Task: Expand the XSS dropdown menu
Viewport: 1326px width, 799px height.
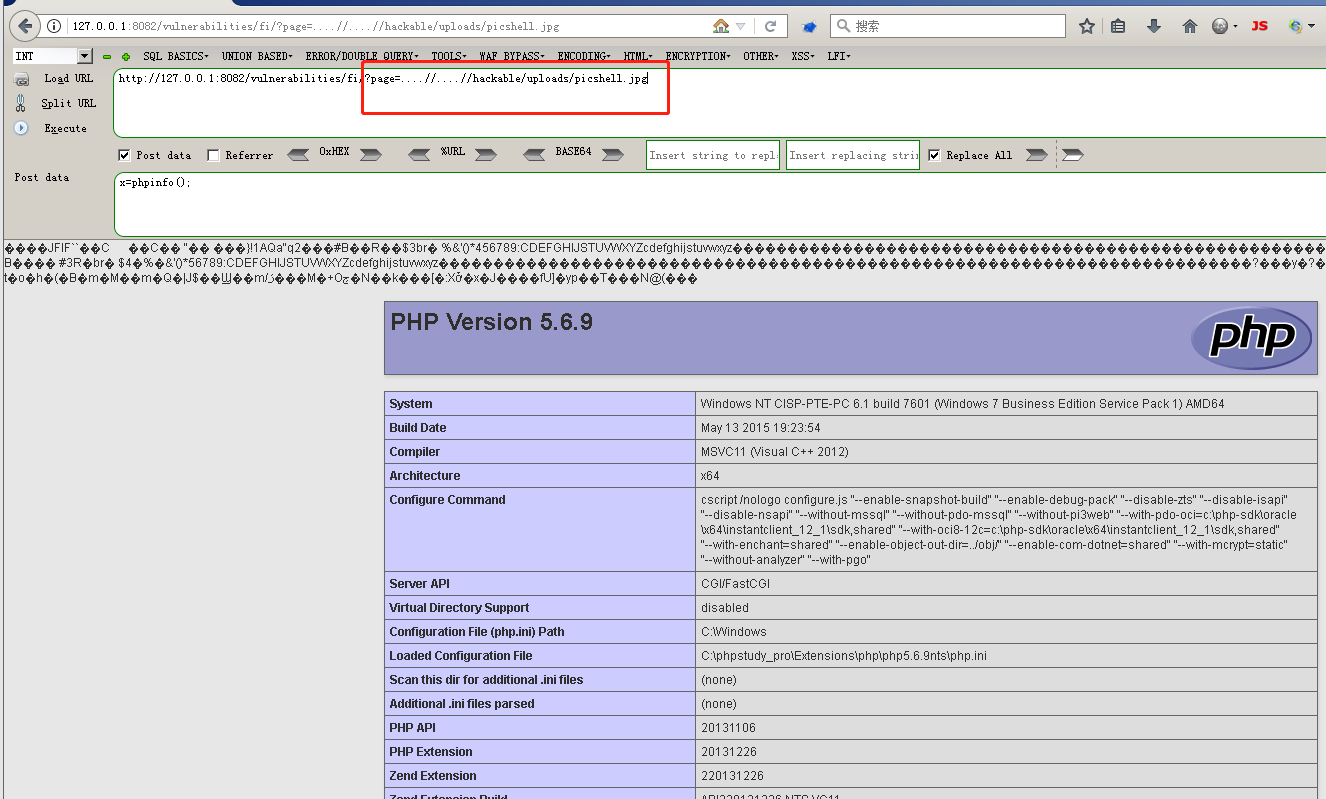Action: point(803,57)
